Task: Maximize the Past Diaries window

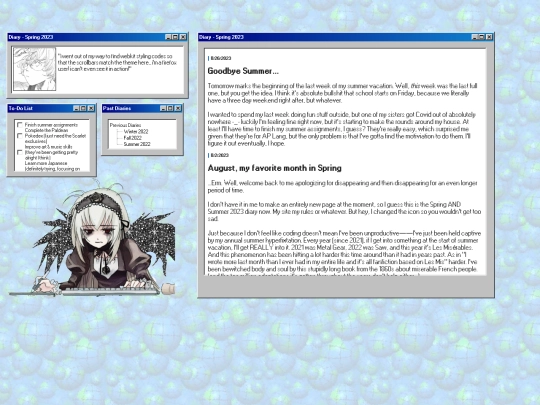Action: pos(170,108)
